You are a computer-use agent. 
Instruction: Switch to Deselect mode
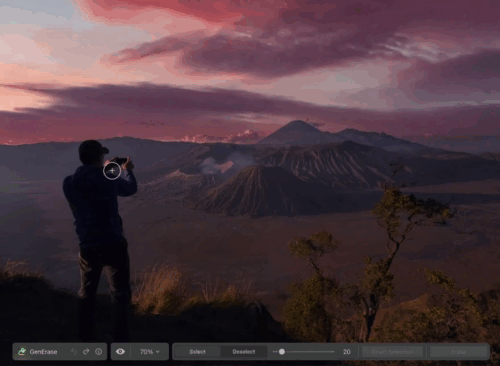pyautogui.click(x=244, y=352)
